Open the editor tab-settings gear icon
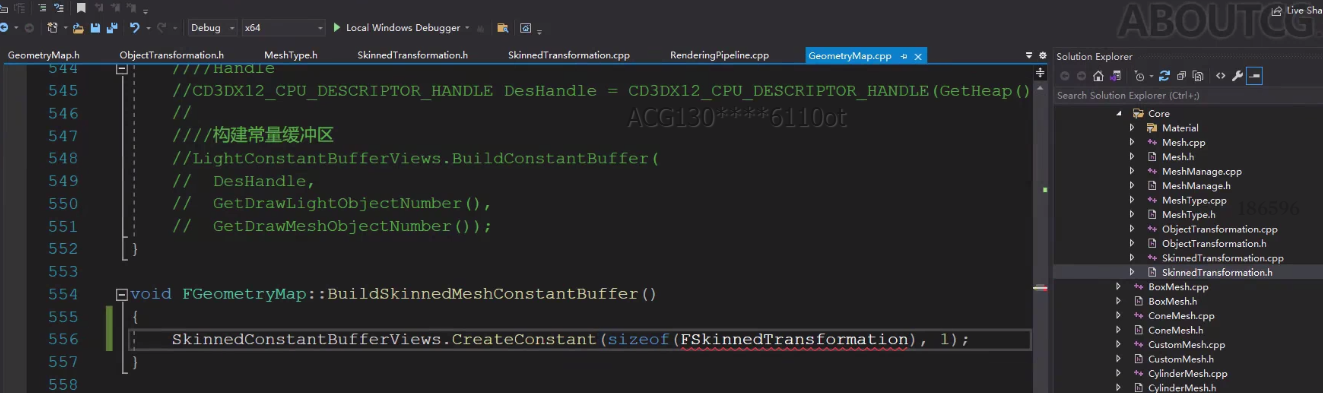 tap(1043, 56)
